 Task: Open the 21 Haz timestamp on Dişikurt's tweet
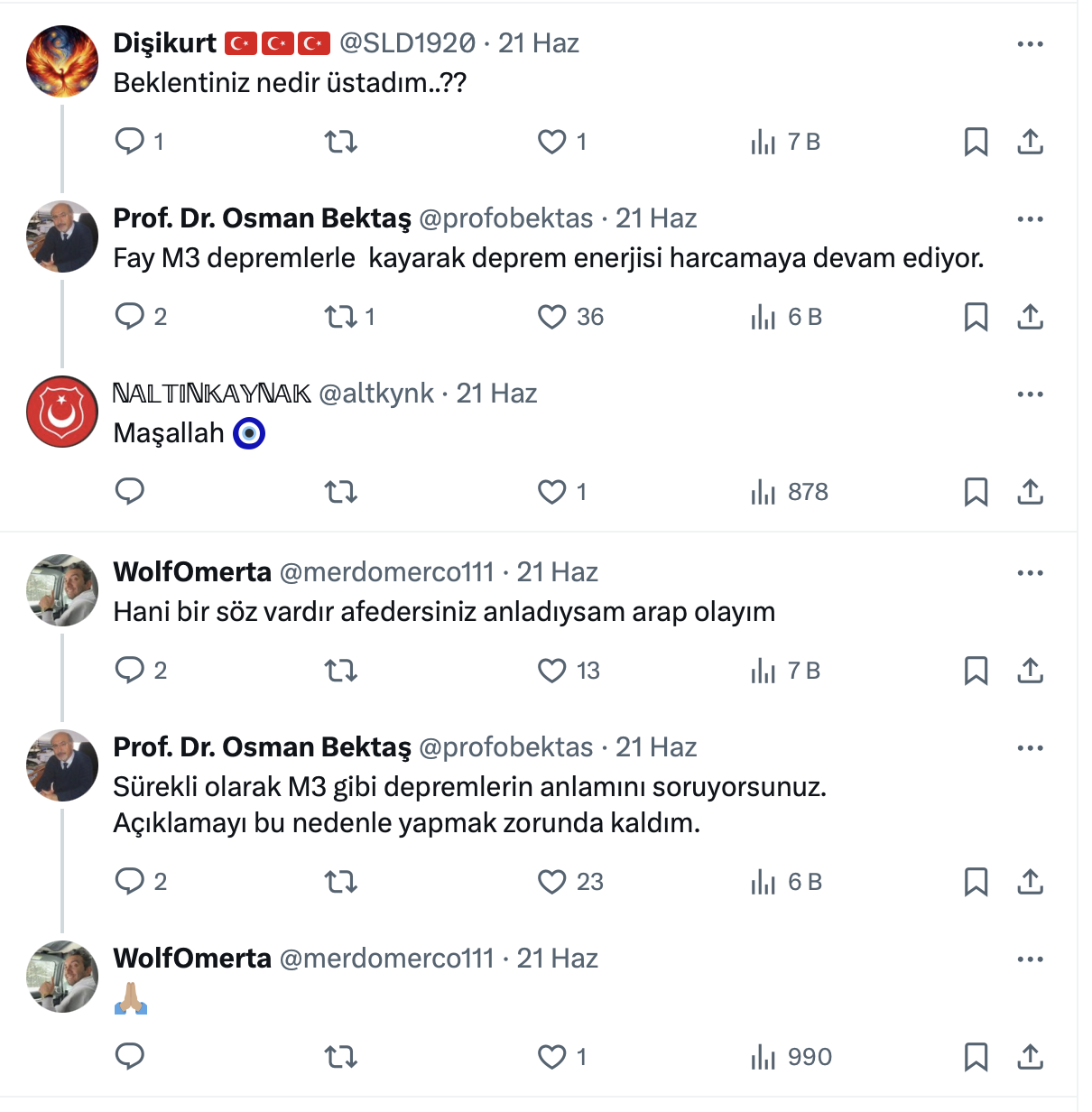(x=539, y=43)
